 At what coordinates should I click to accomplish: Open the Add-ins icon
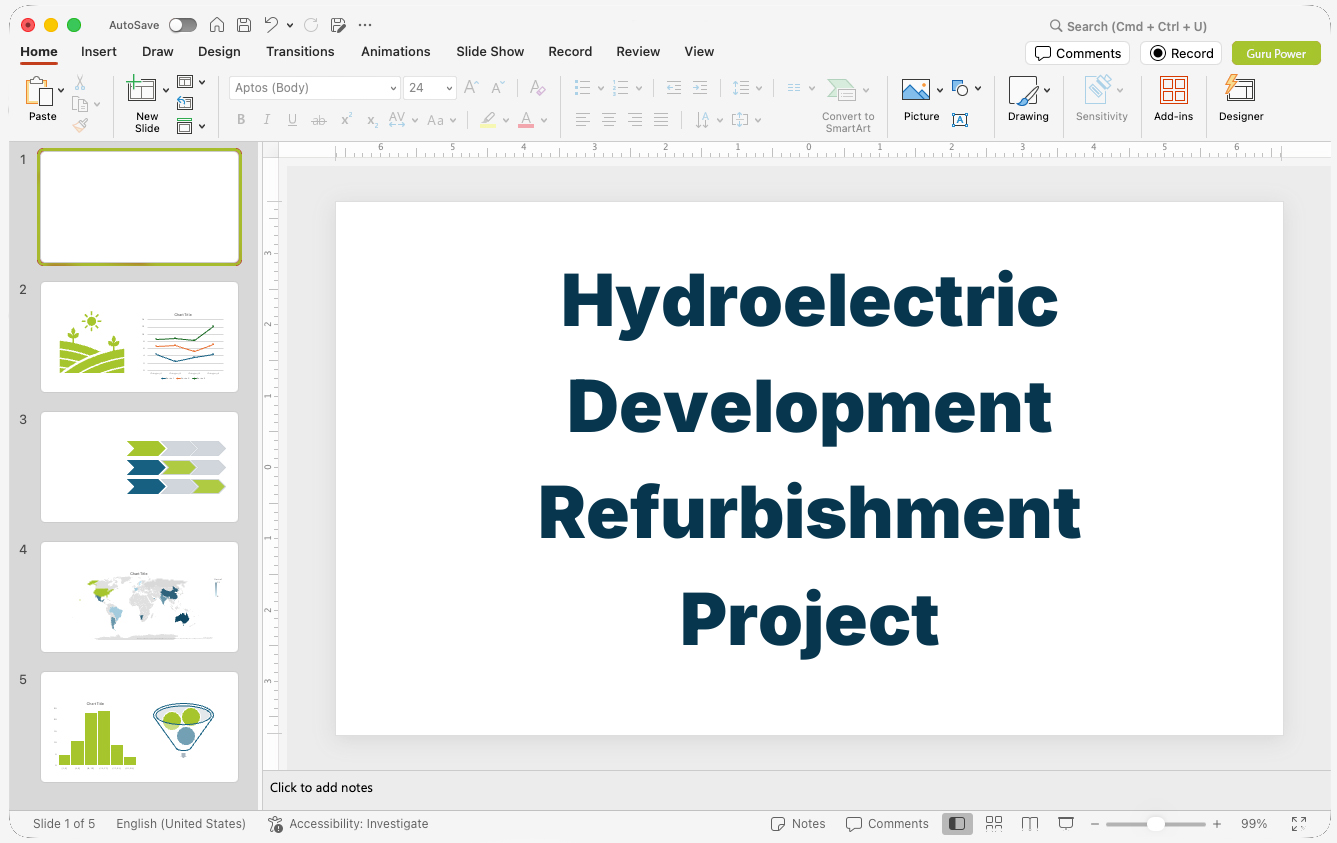tap(1174, 91)
